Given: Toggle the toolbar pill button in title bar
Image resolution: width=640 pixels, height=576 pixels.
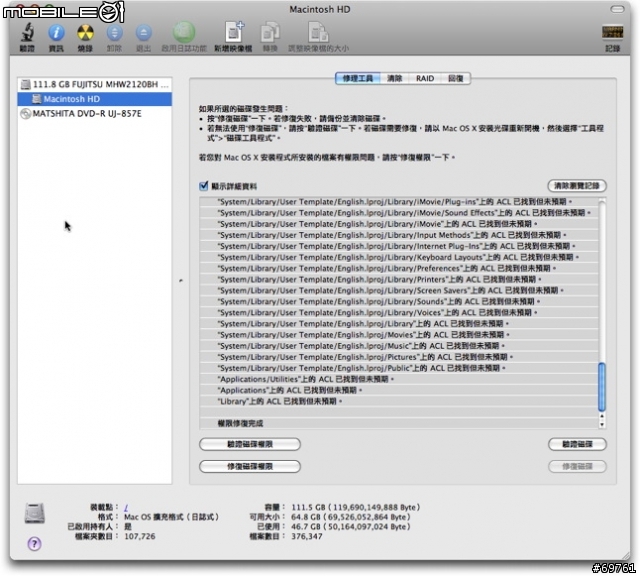Looking at the screenshot, I should tap(617, 9).
